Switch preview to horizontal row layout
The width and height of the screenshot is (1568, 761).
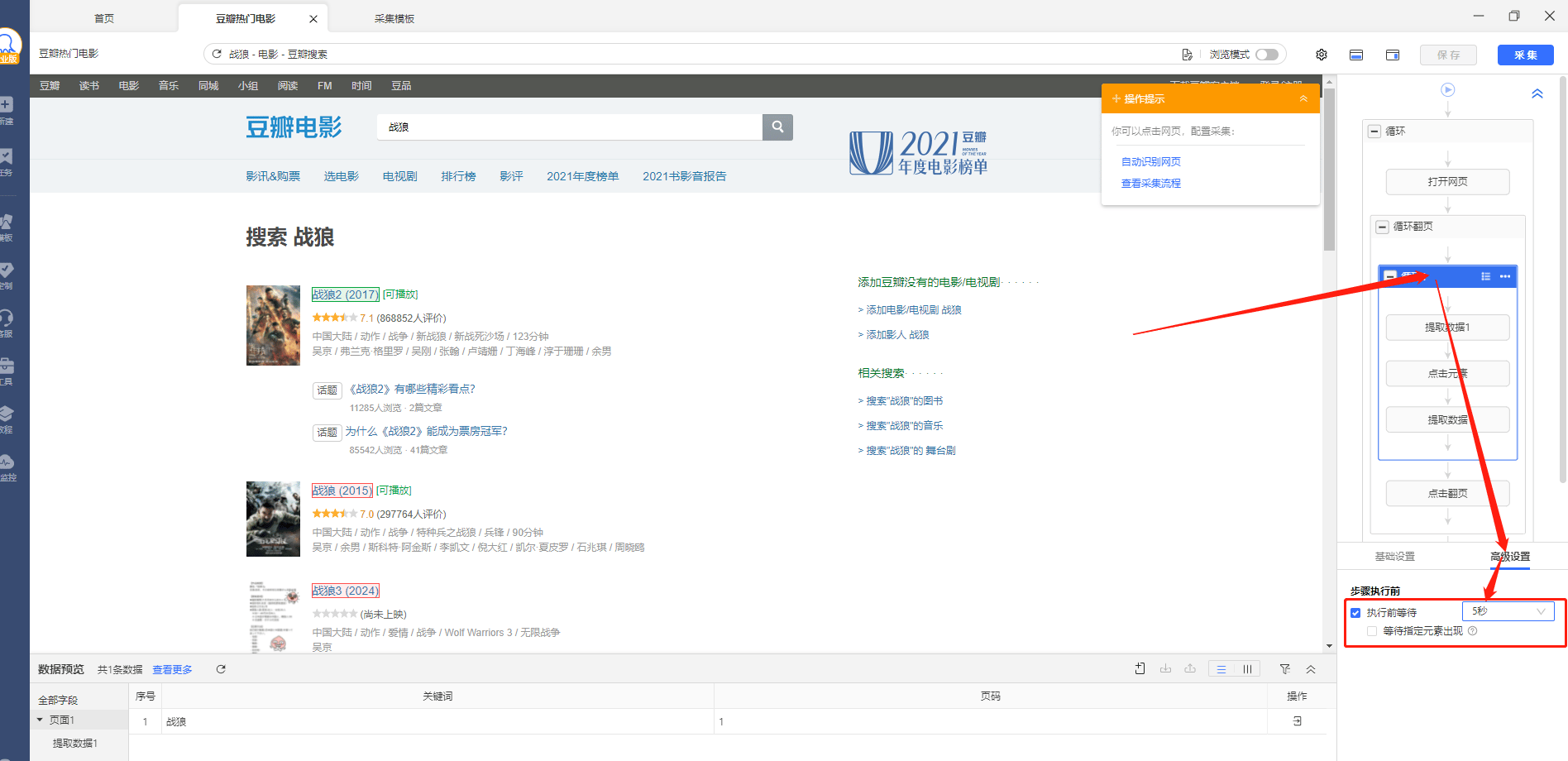click(1221, 669)
